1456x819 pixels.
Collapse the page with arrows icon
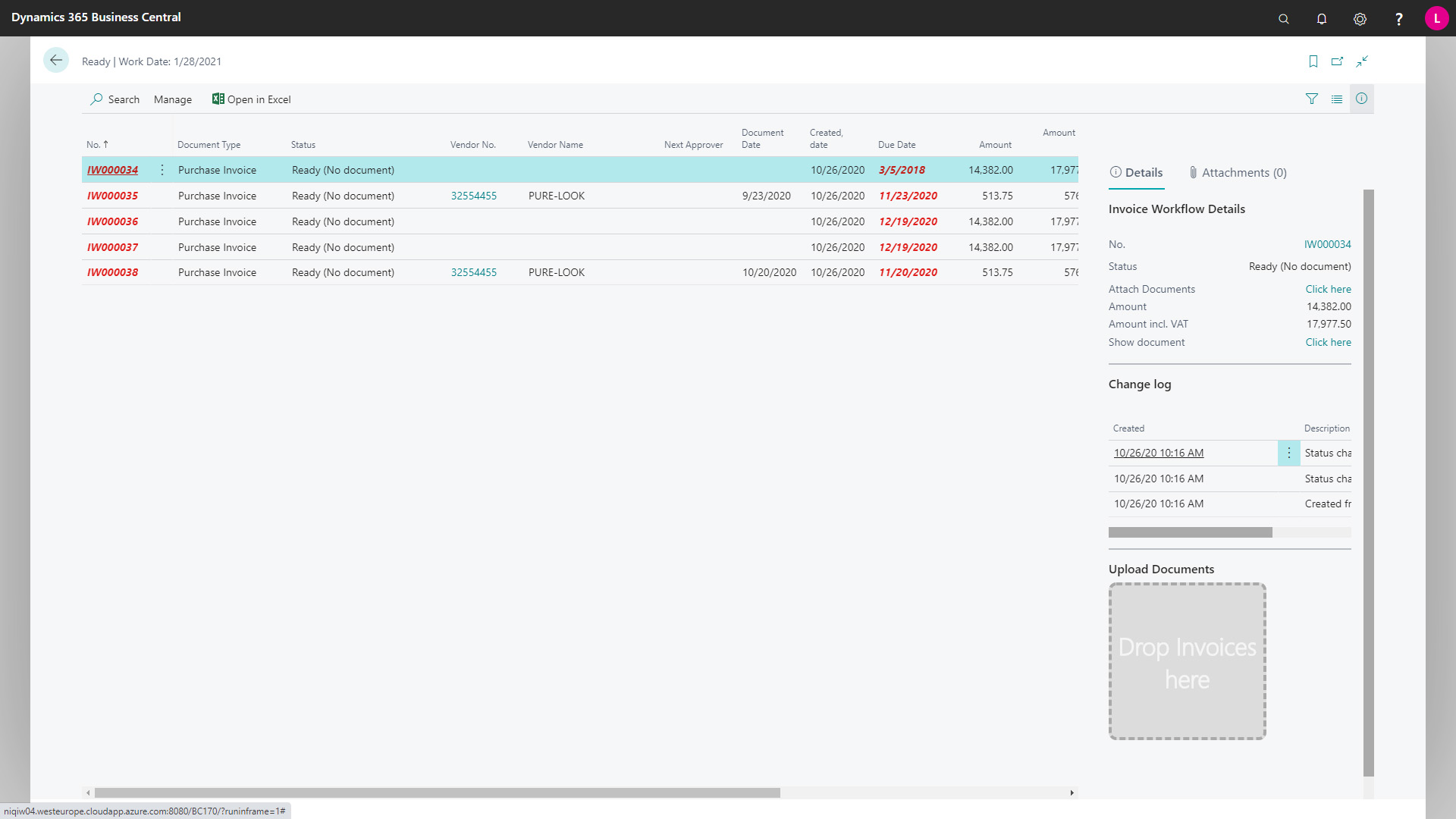[x=1362, y=61]
